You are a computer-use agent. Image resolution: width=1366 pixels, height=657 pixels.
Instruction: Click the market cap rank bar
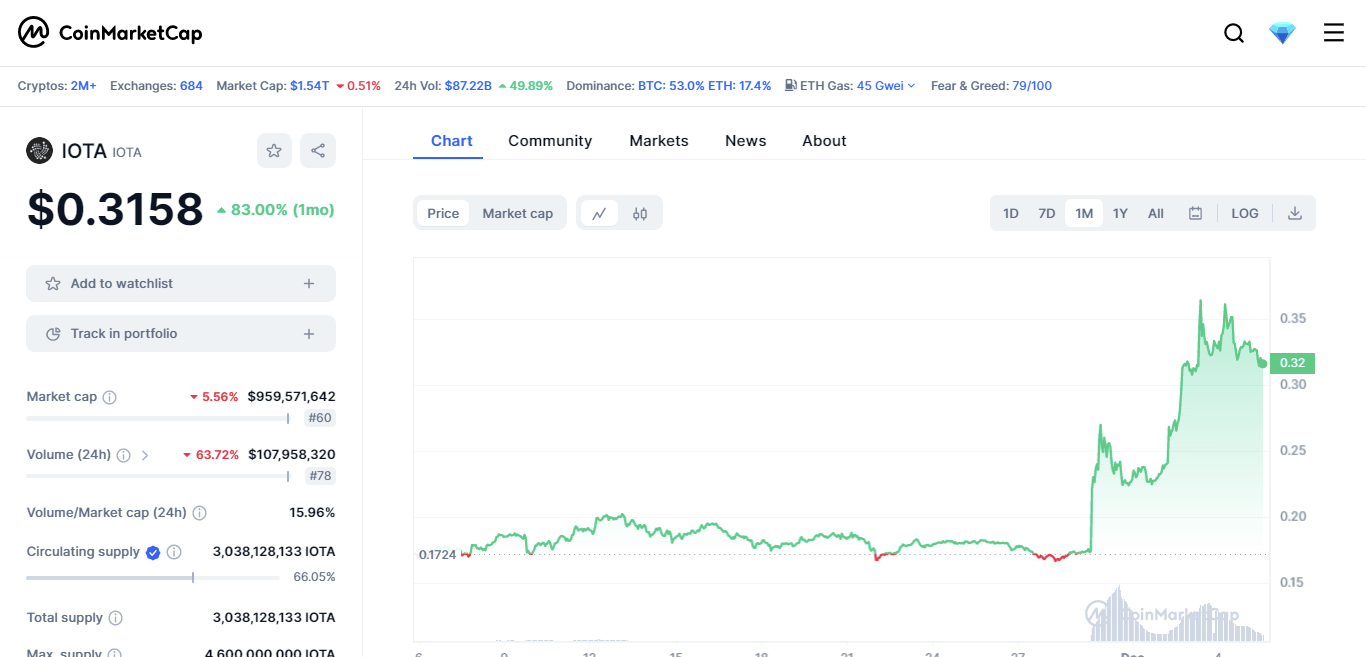[x=158, y=419]
